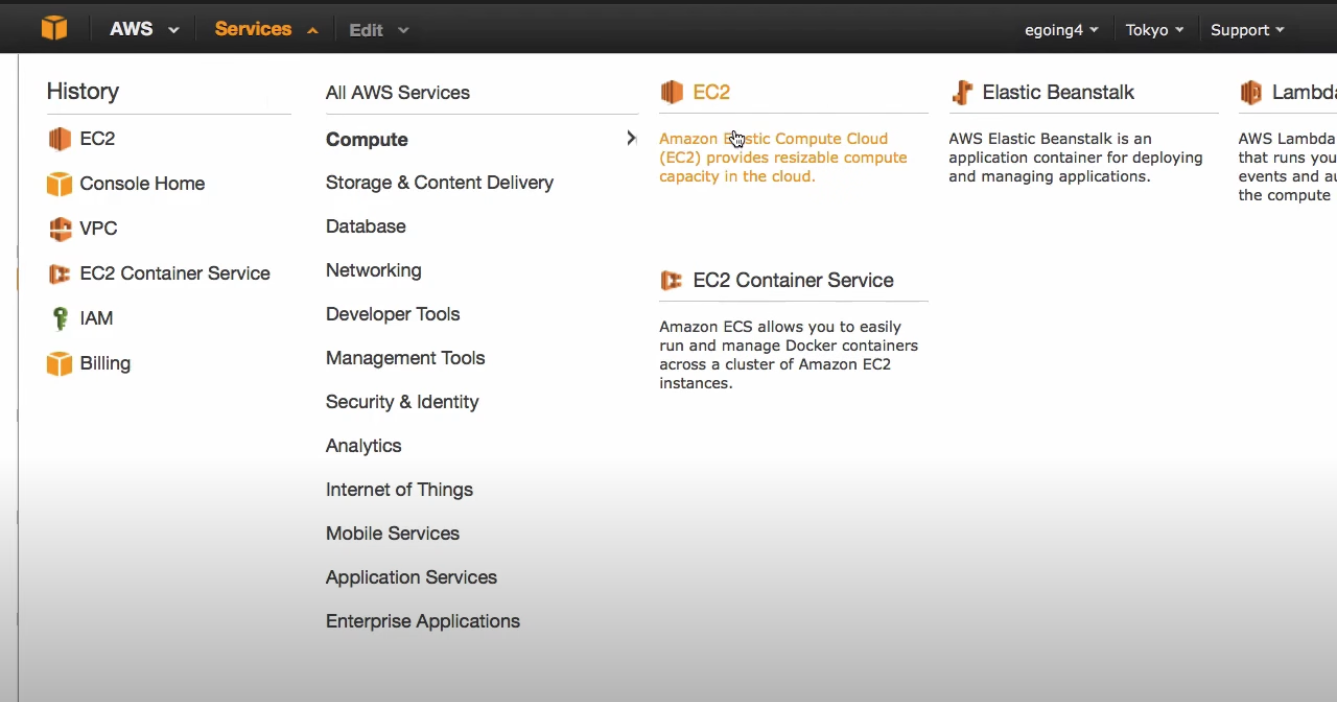Click the Amazon Elastic Compute Cloud description
Screen dimensions: 1337x702
[783, 158]
